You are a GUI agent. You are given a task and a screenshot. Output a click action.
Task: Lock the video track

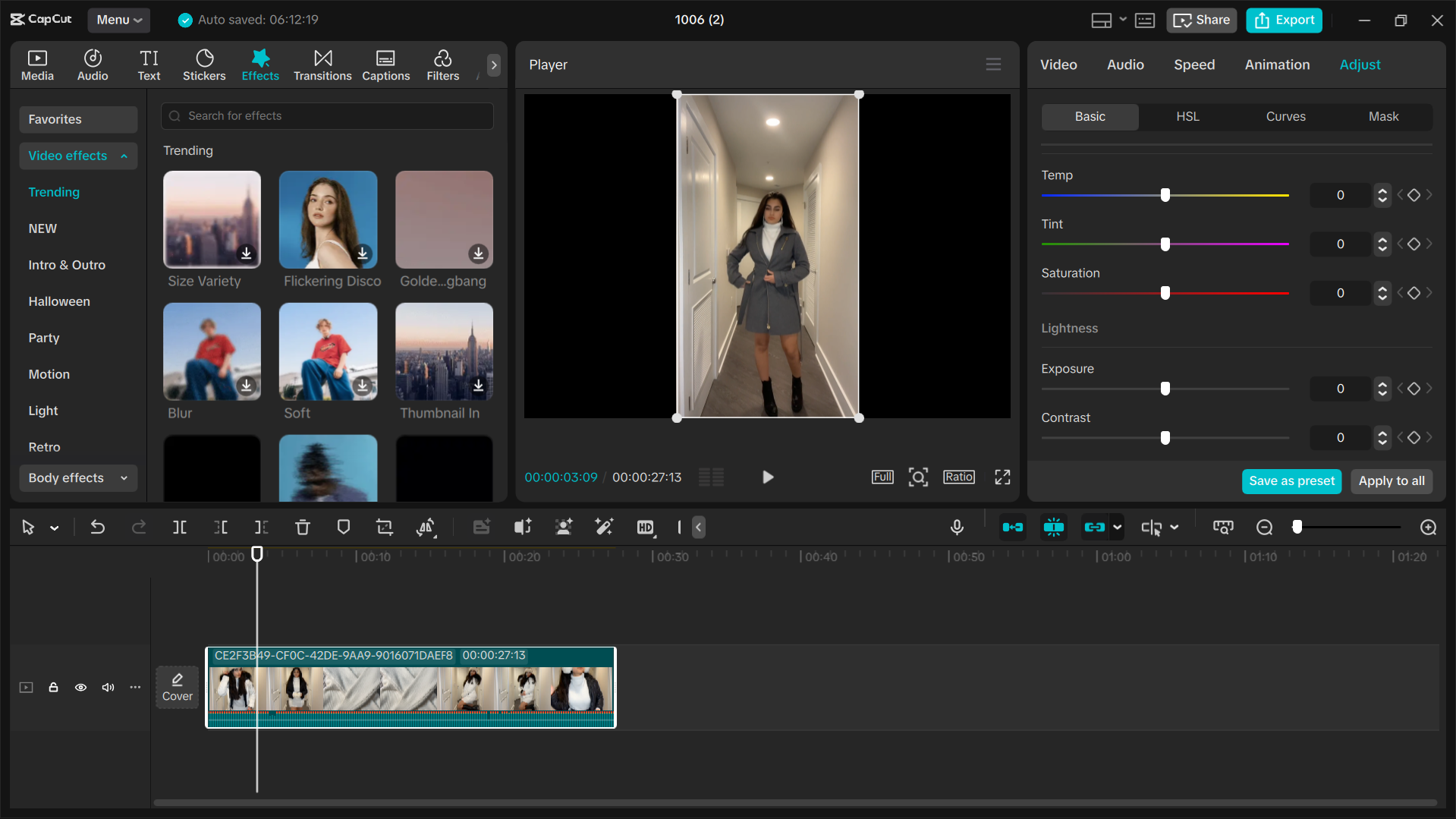tap(53, 687)
